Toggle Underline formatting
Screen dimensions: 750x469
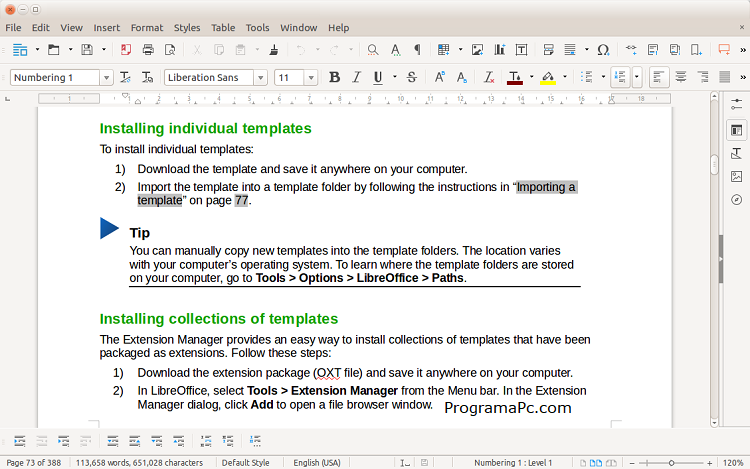click(378, 77)
